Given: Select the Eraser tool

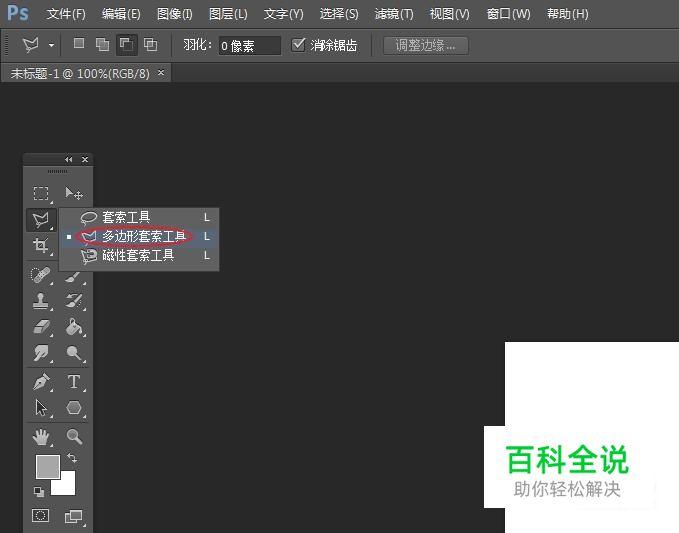Looking at the screenshot, I should [41, 327].
